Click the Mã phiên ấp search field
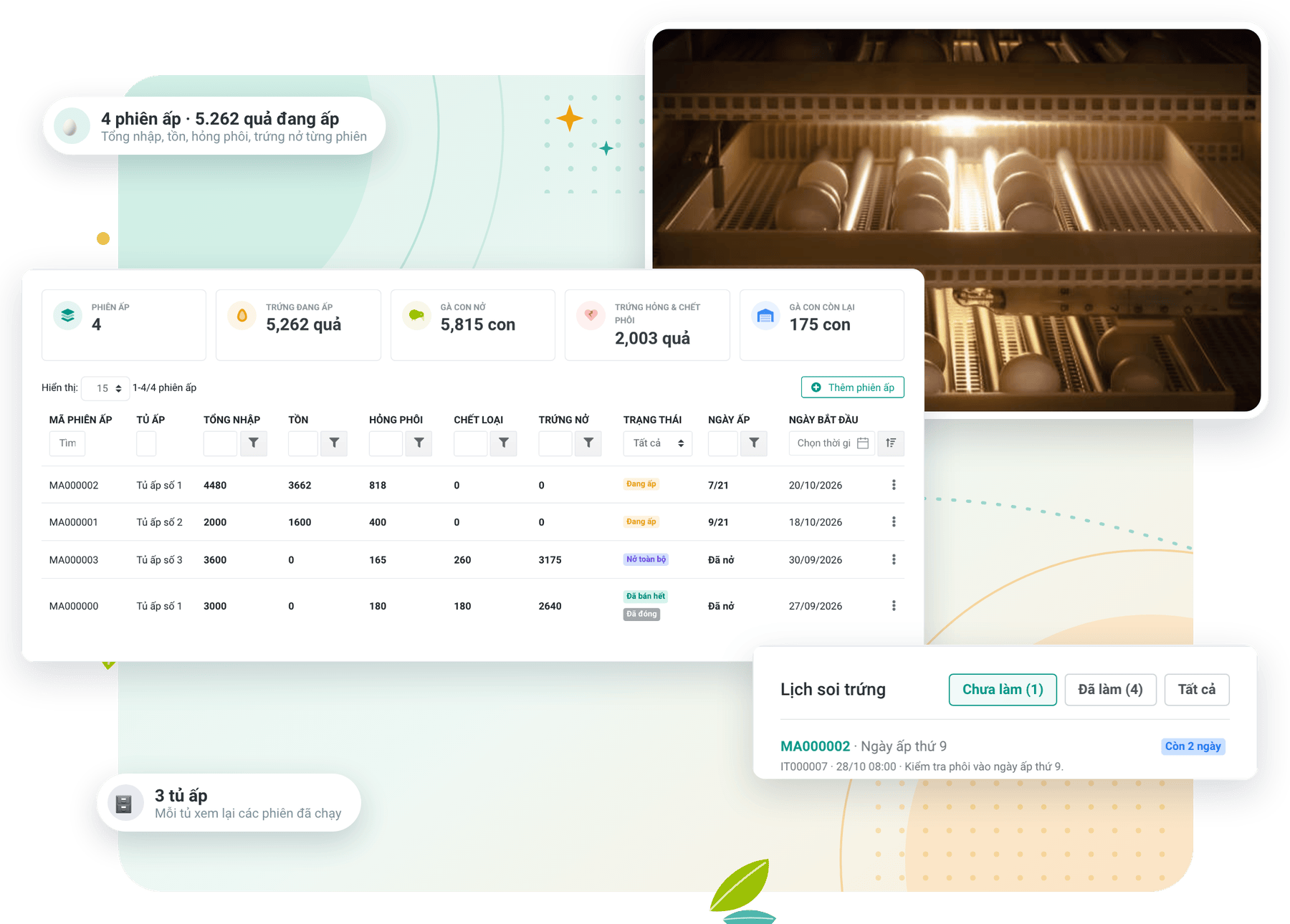Viewport: 1290px width, 924px height. 67,443
